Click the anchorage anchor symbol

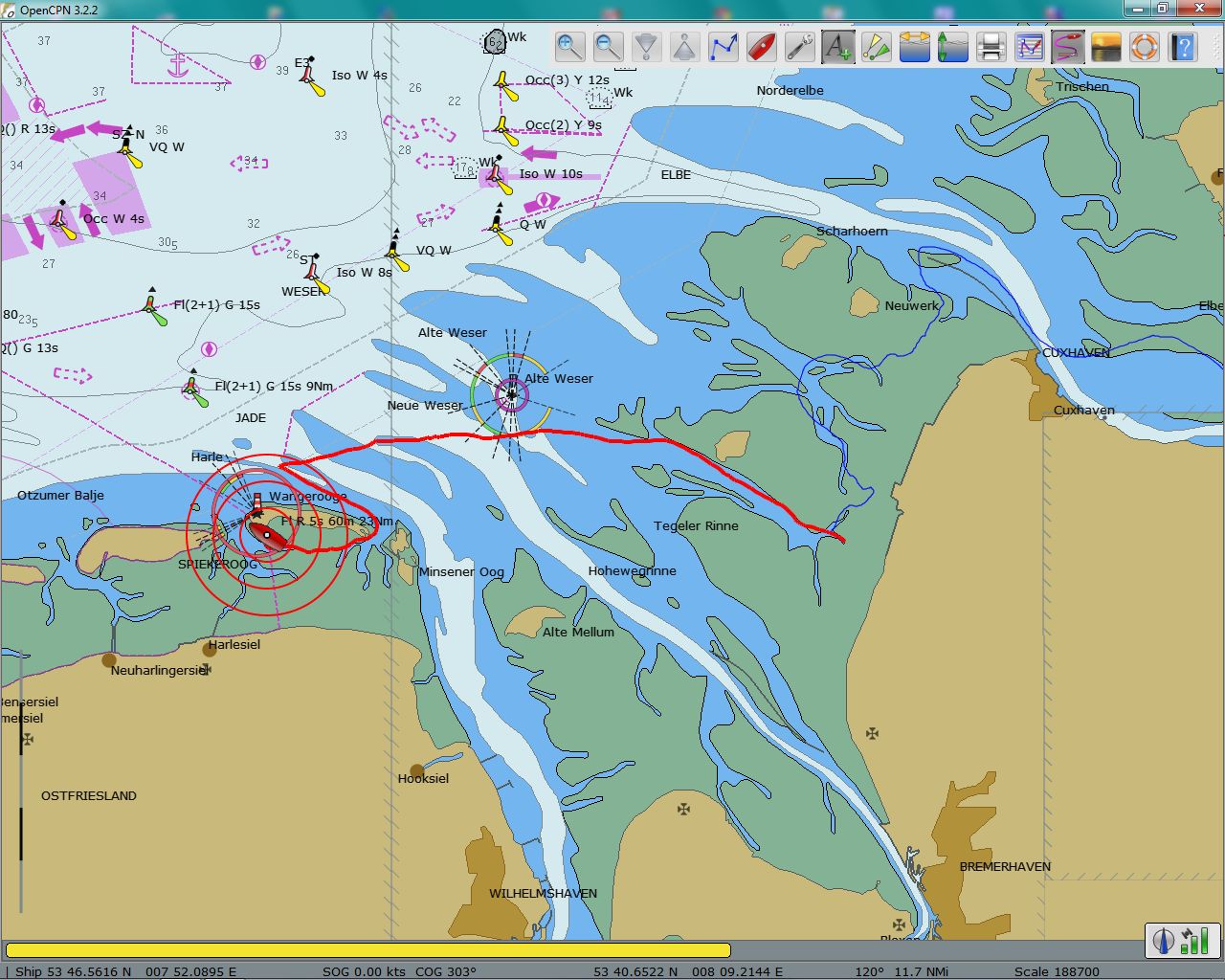point(177,66)
